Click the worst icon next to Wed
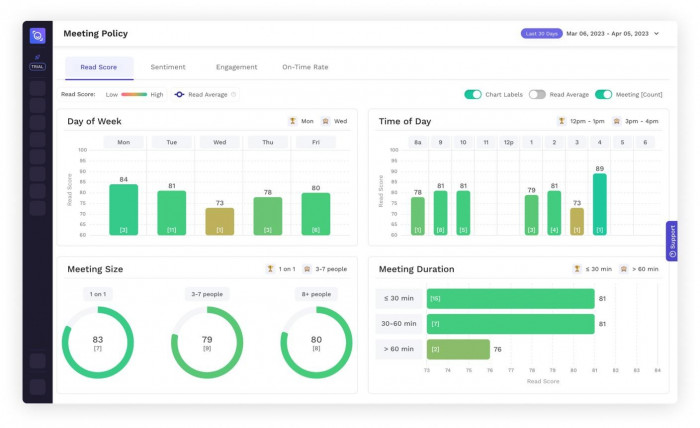Screen dimensions: 700x428 pyautogui.click(x=325, y=121)
